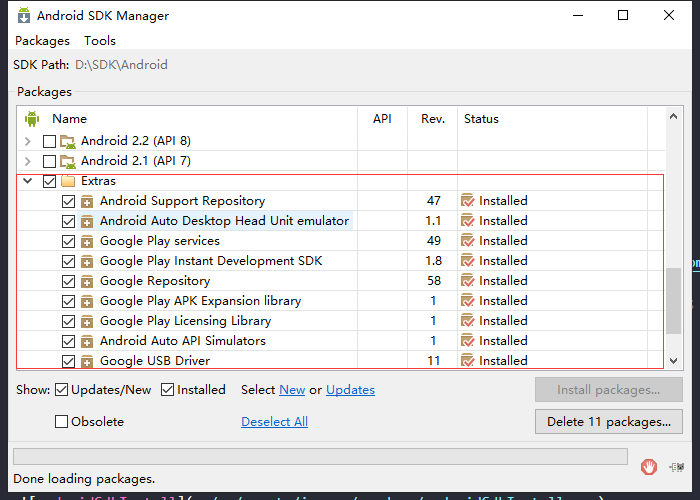Viewport: 700px width, 500px height.
Task: Click the Delete 11 packages button
Action: point(609,421)
